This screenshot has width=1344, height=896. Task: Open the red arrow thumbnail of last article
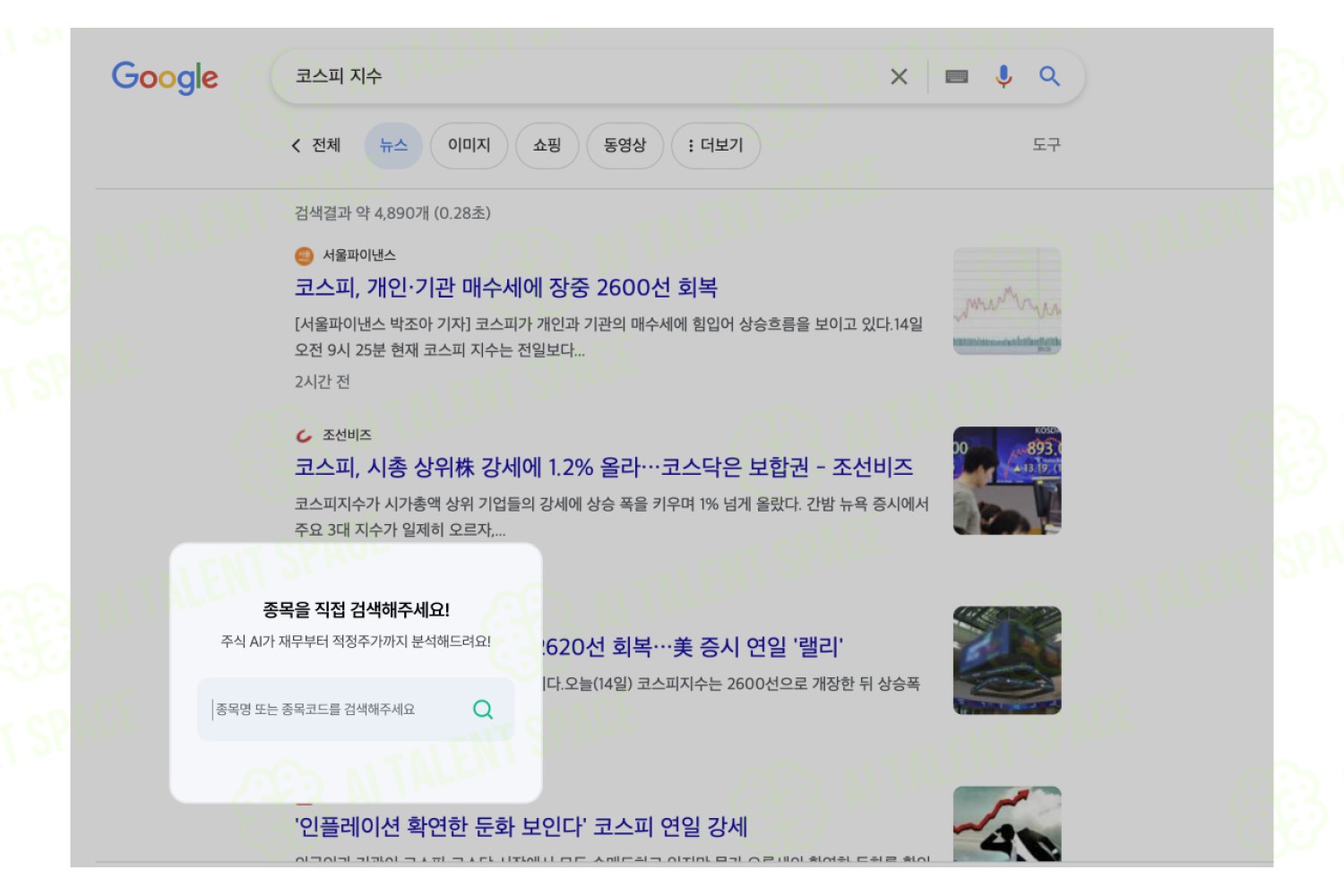(1007, 824)
